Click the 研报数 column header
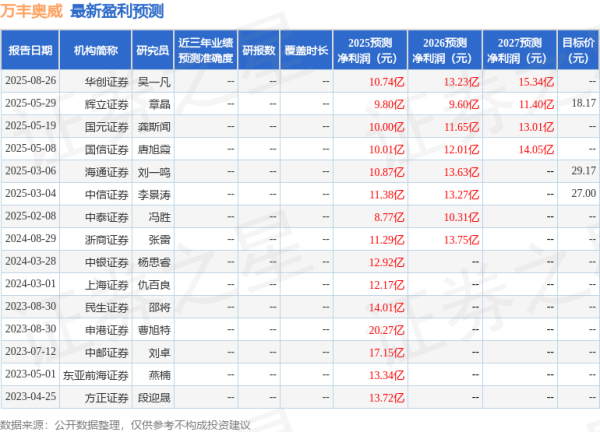This screenshot has width=600, height=432. click(259, 50)
